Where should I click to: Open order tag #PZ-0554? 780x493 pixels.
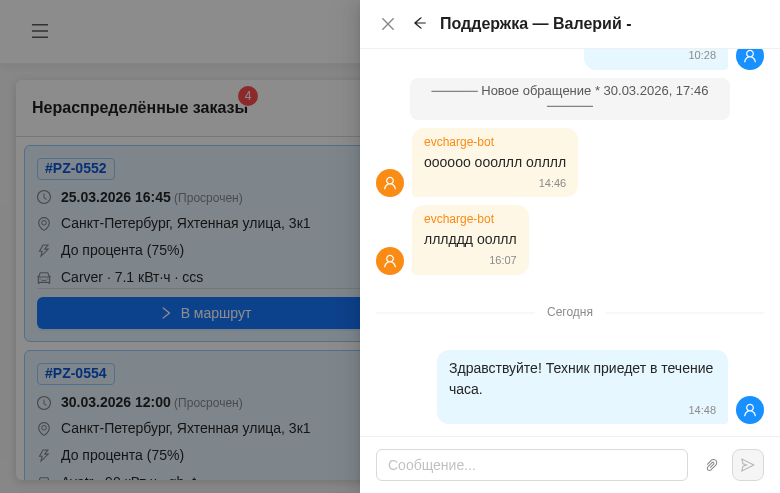pyautogui.click(x=76, y=374)
